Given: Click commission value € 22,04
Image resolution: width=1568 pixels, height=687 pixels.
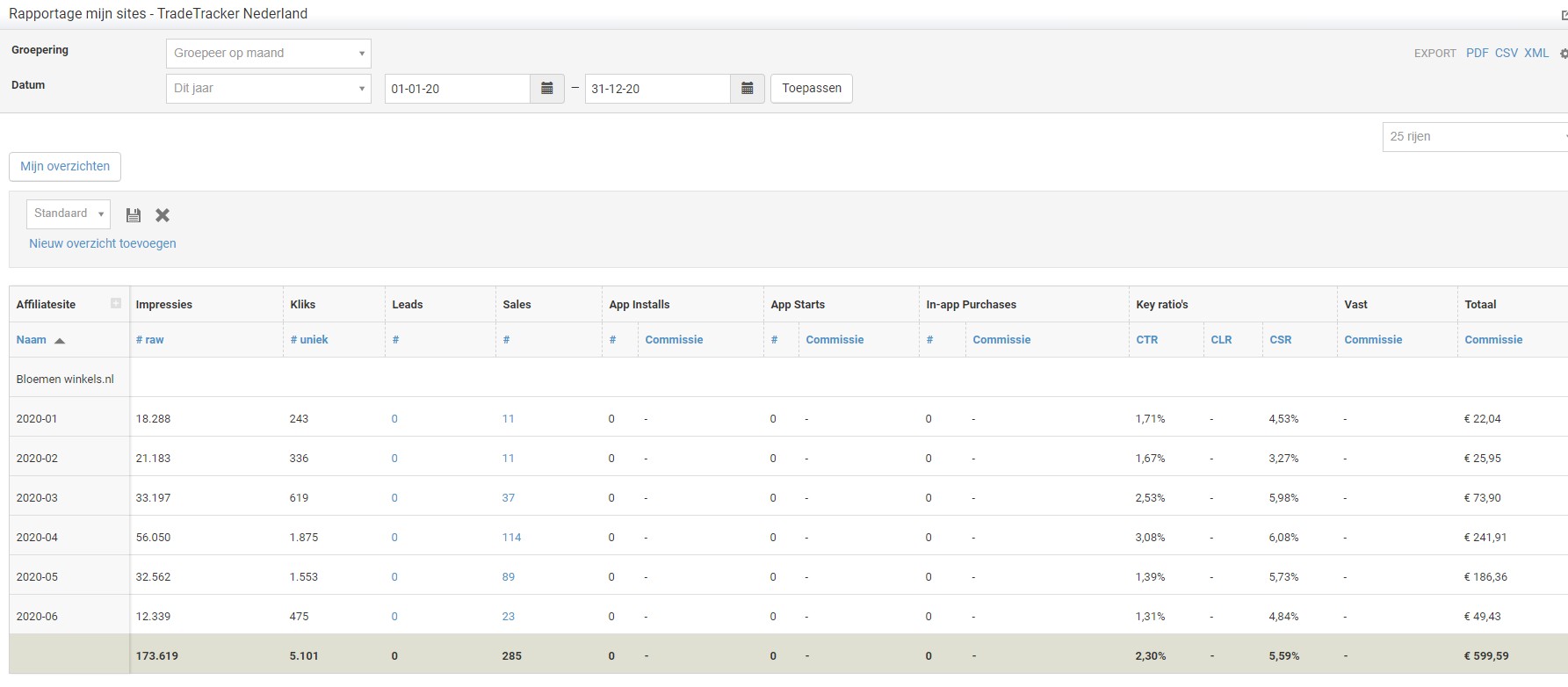Looking at the screenshot, I should pos(1483,419).
